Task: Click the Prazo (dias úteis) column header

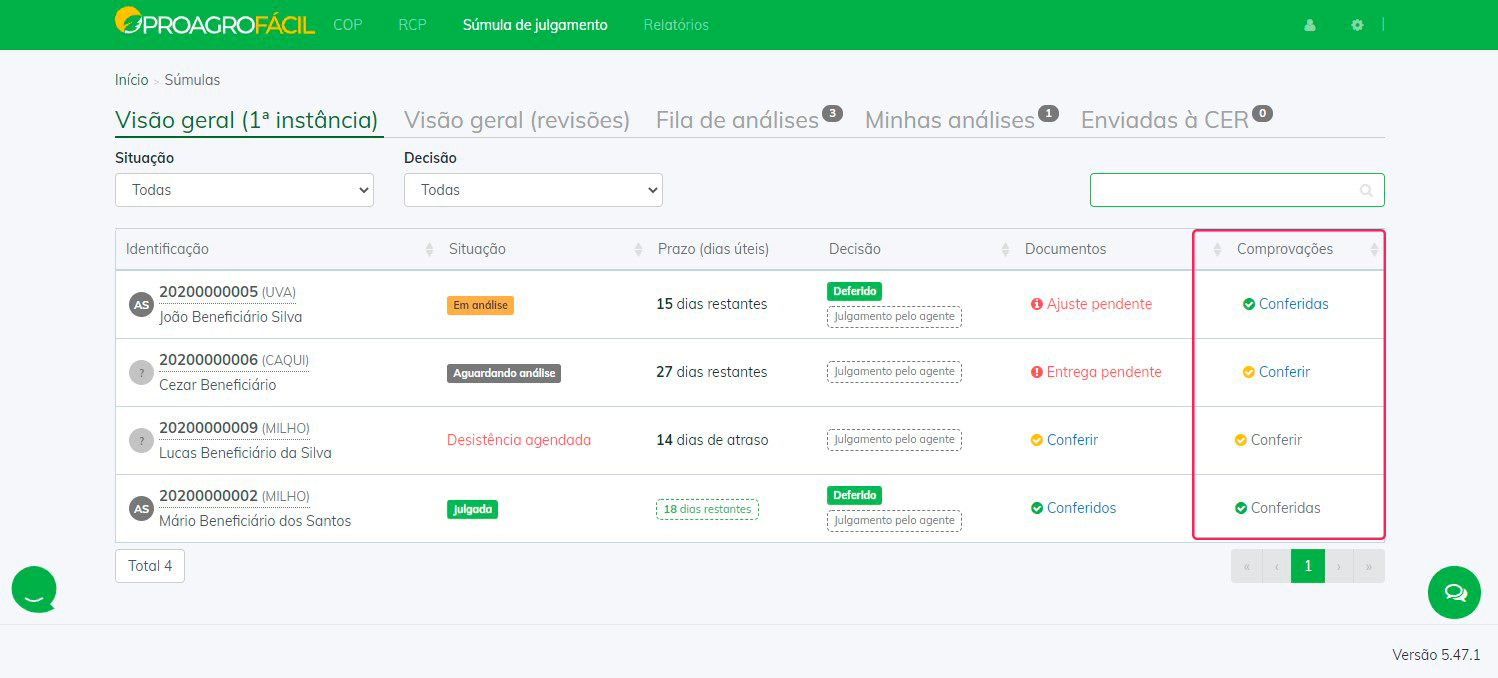Action: pyautogui.click(x=713, y=249)
